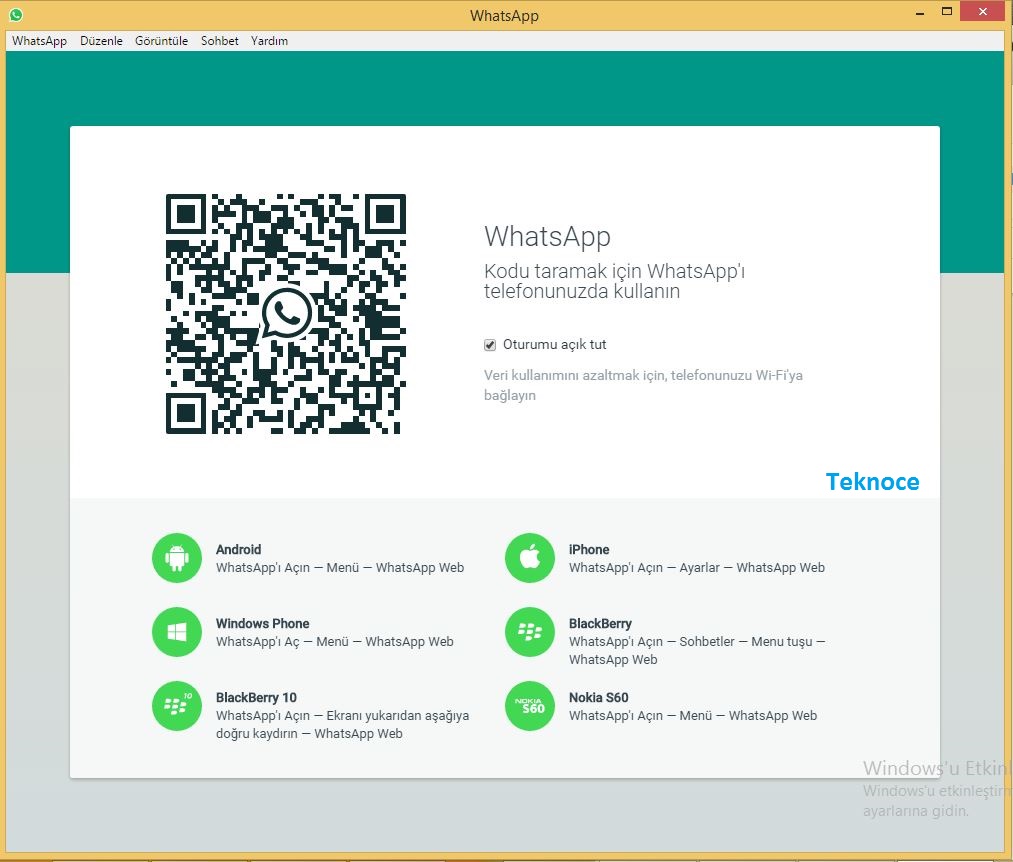Open the Düzenle menu
The width and height of the screenshot is (1013, 862).
101,41
